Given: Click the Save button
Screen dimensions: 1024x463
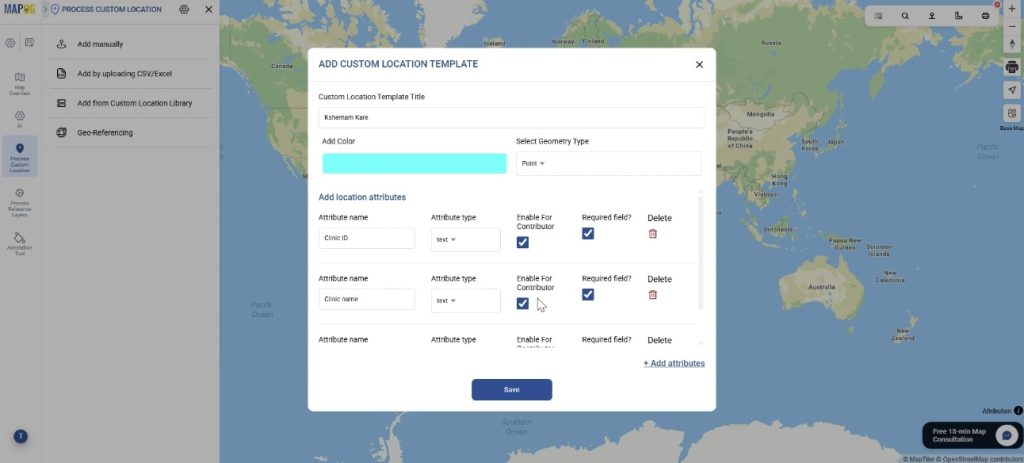Looking at the screenshot, I should pyautogui.click(x=511, y=390).
